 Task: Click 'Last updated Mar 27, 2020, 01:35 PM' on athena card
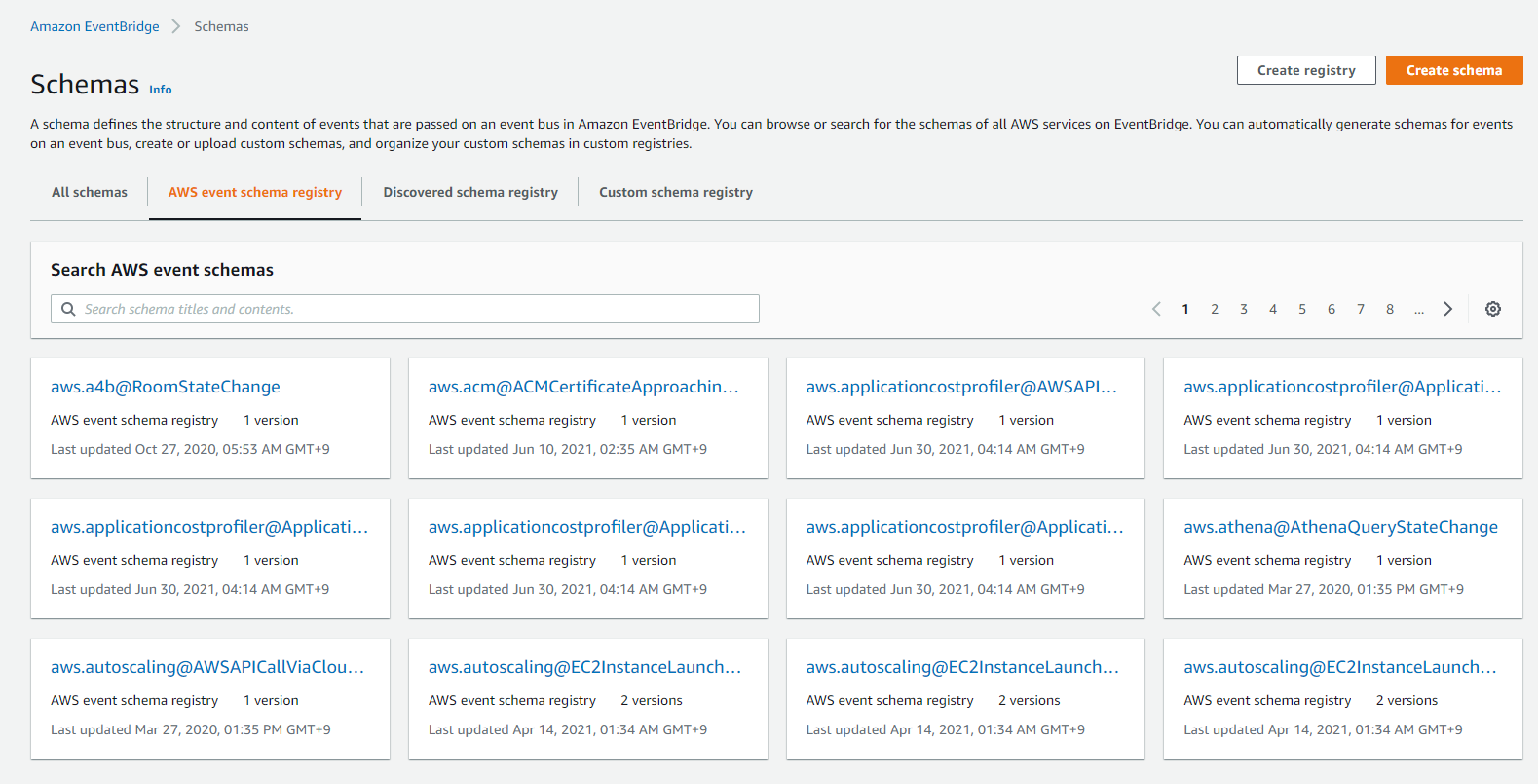pyautogui.click(x=1324, y=589)
